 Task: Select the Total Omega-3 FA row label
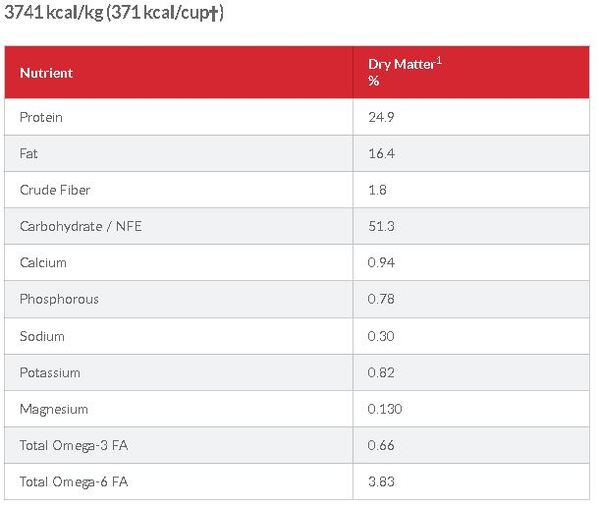tap(74, 445)
